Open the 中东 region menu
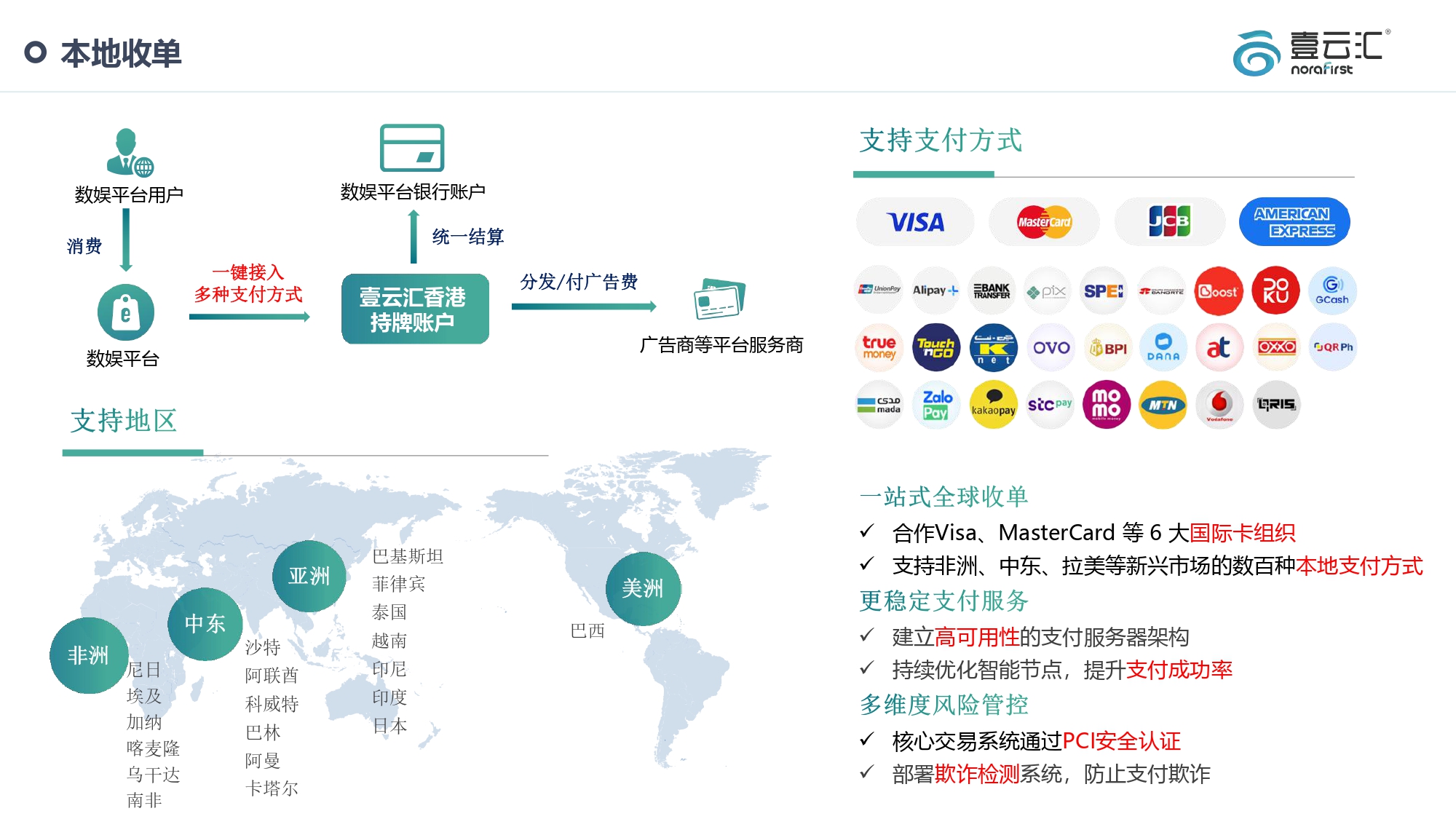Image resolution: width=1456 pixels, height=819 pixels. click(205, 623)
